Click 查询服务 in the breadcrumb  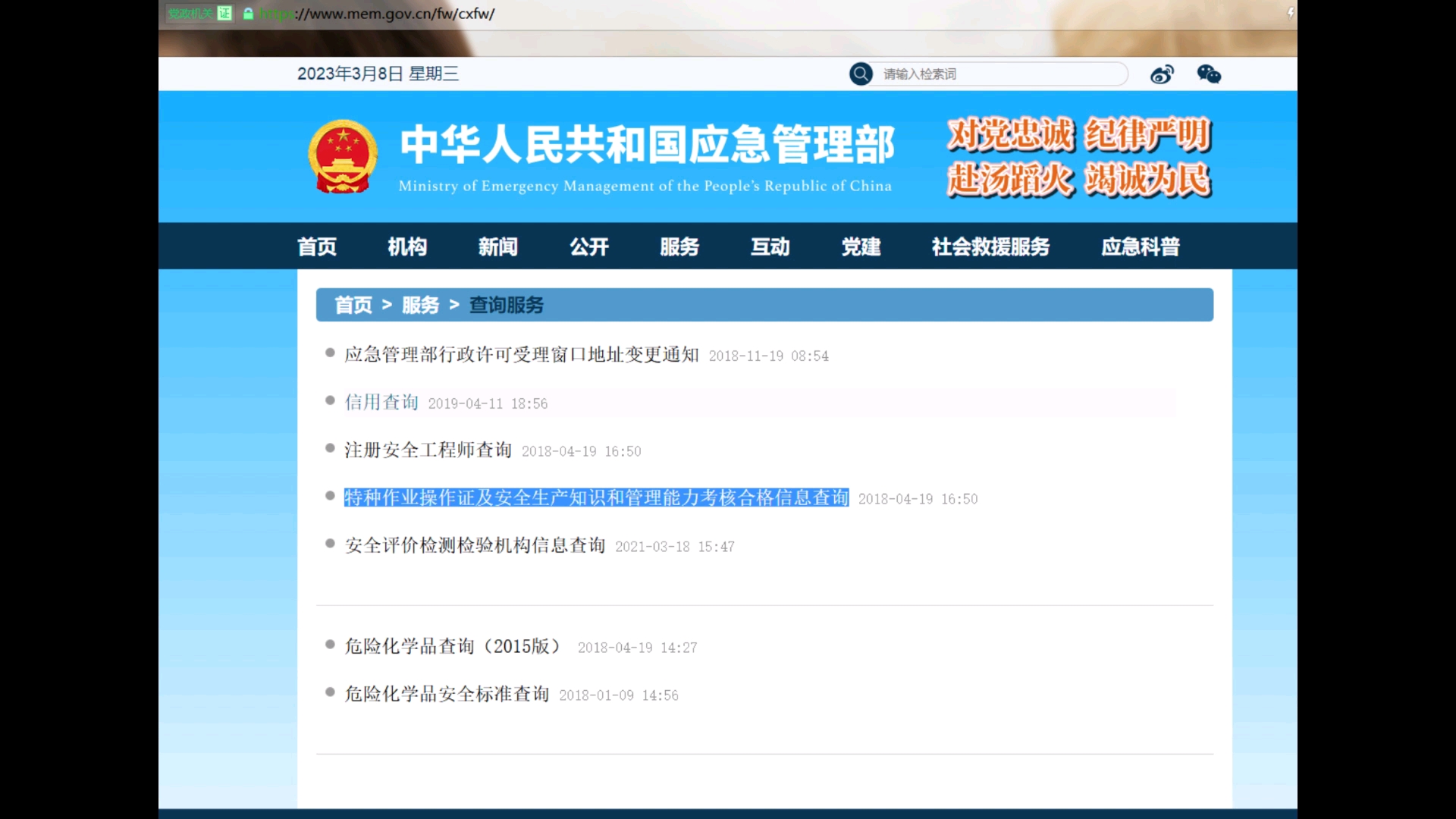click(507, 305)
